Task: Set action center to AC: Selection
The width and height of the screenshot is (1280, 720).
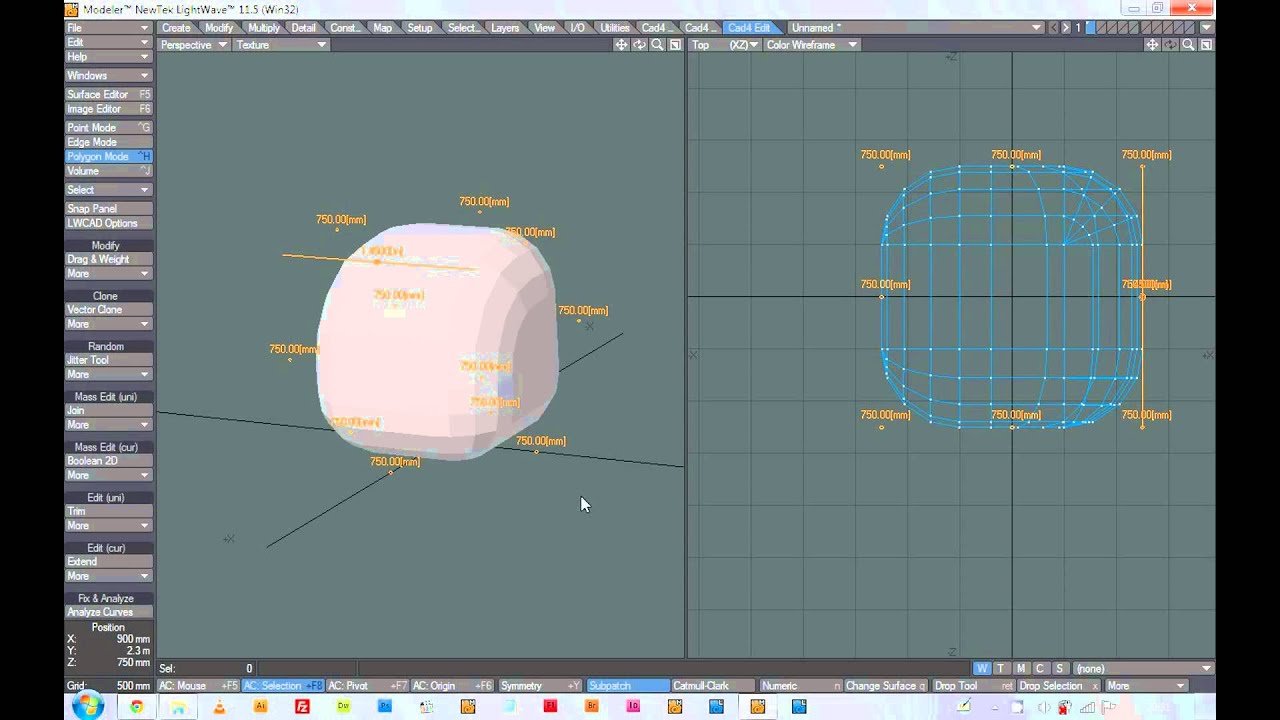Action: [x=283, y=686]
